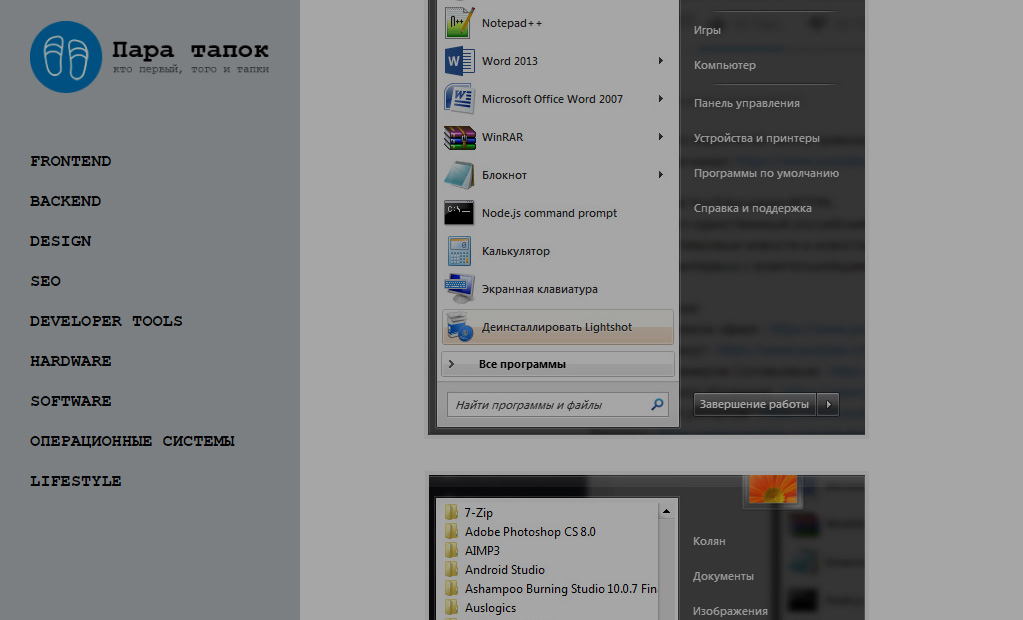Click the Microsoft Office Word 2007 icon

[459, 99]
